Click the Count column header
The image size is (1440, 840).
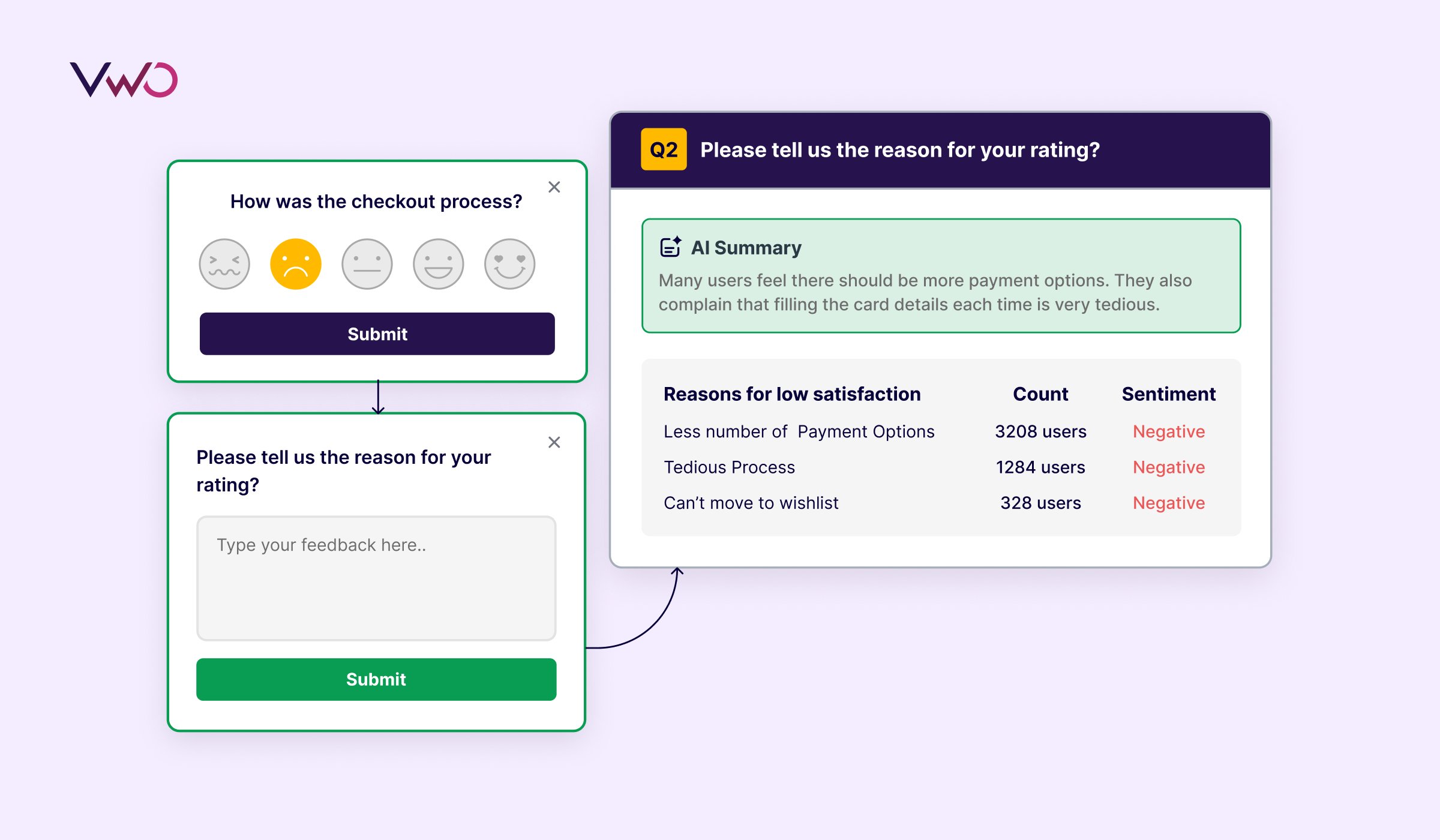point(1040,394)
